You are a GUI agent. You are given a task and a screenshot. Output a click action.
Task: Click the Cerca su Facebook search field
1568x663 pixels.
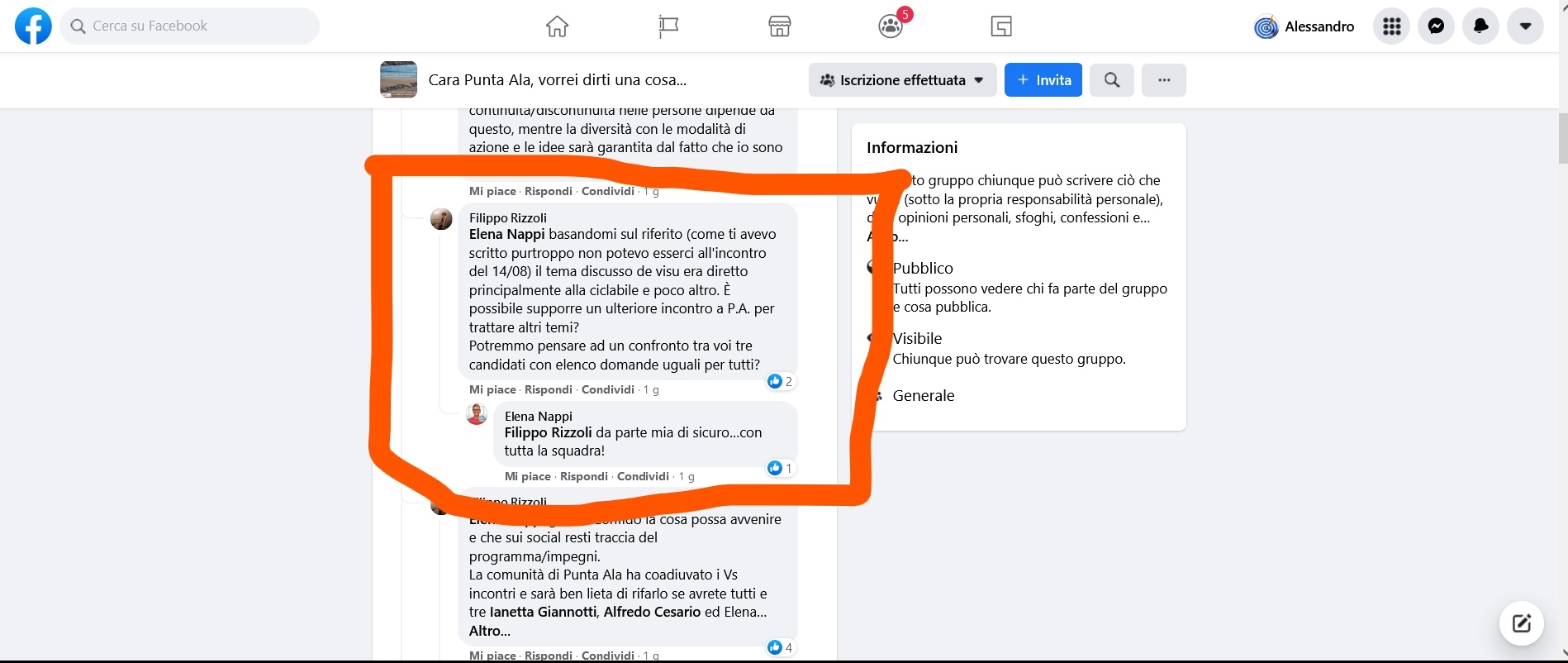point(190,26)
